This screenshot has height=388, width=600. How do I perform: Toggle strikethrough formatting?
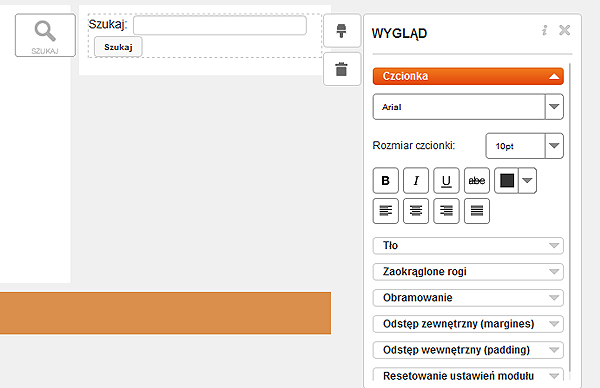coord(477,181)
